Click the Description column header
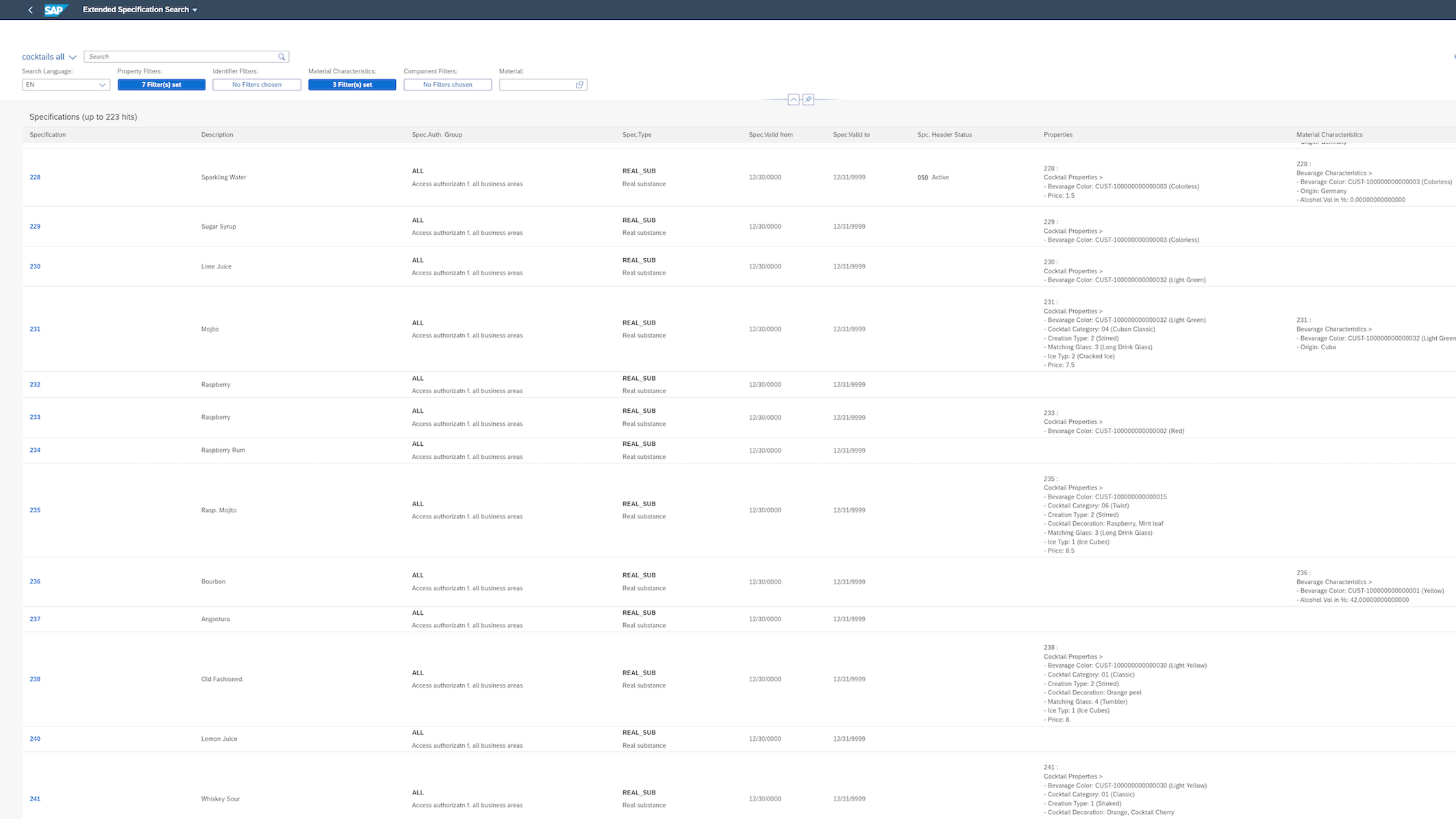This screenshot has width=1456, height=819. pos(217,135)
